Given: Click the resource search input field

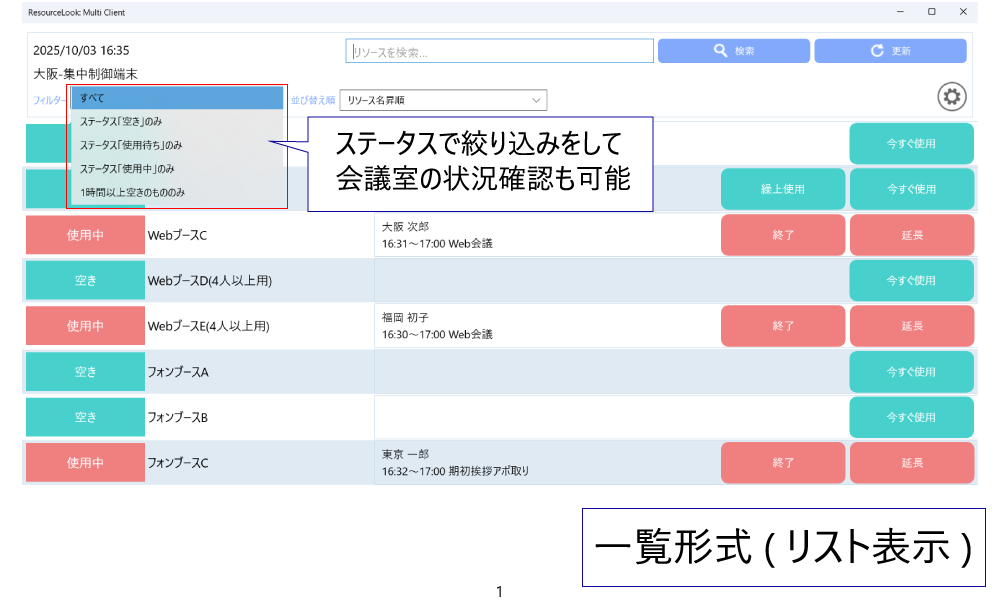Looking at the screenshot, I should pos(500,51).
